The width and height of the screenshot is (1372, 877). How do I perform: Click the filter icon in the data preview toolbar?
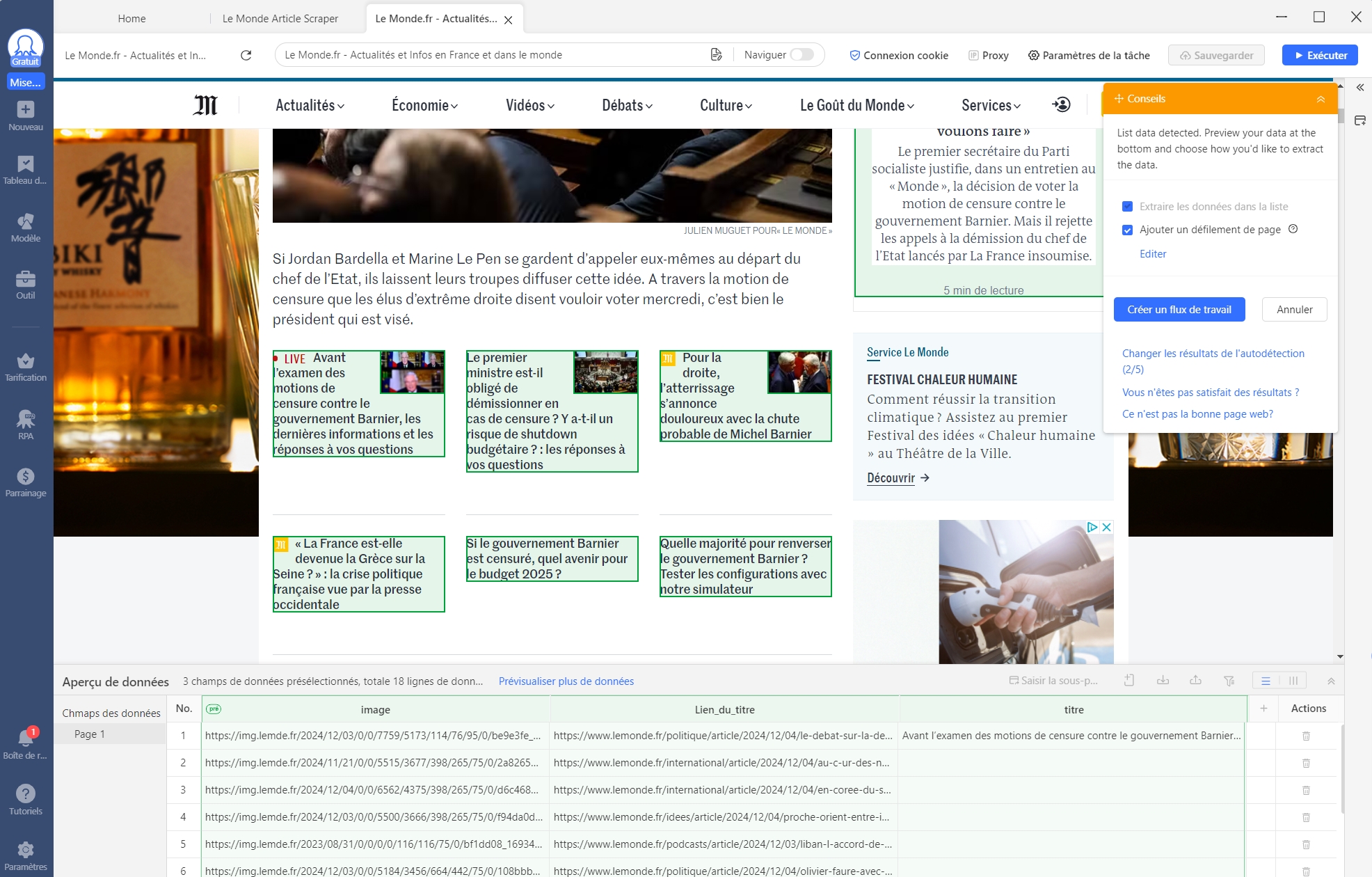point(1229,681)
